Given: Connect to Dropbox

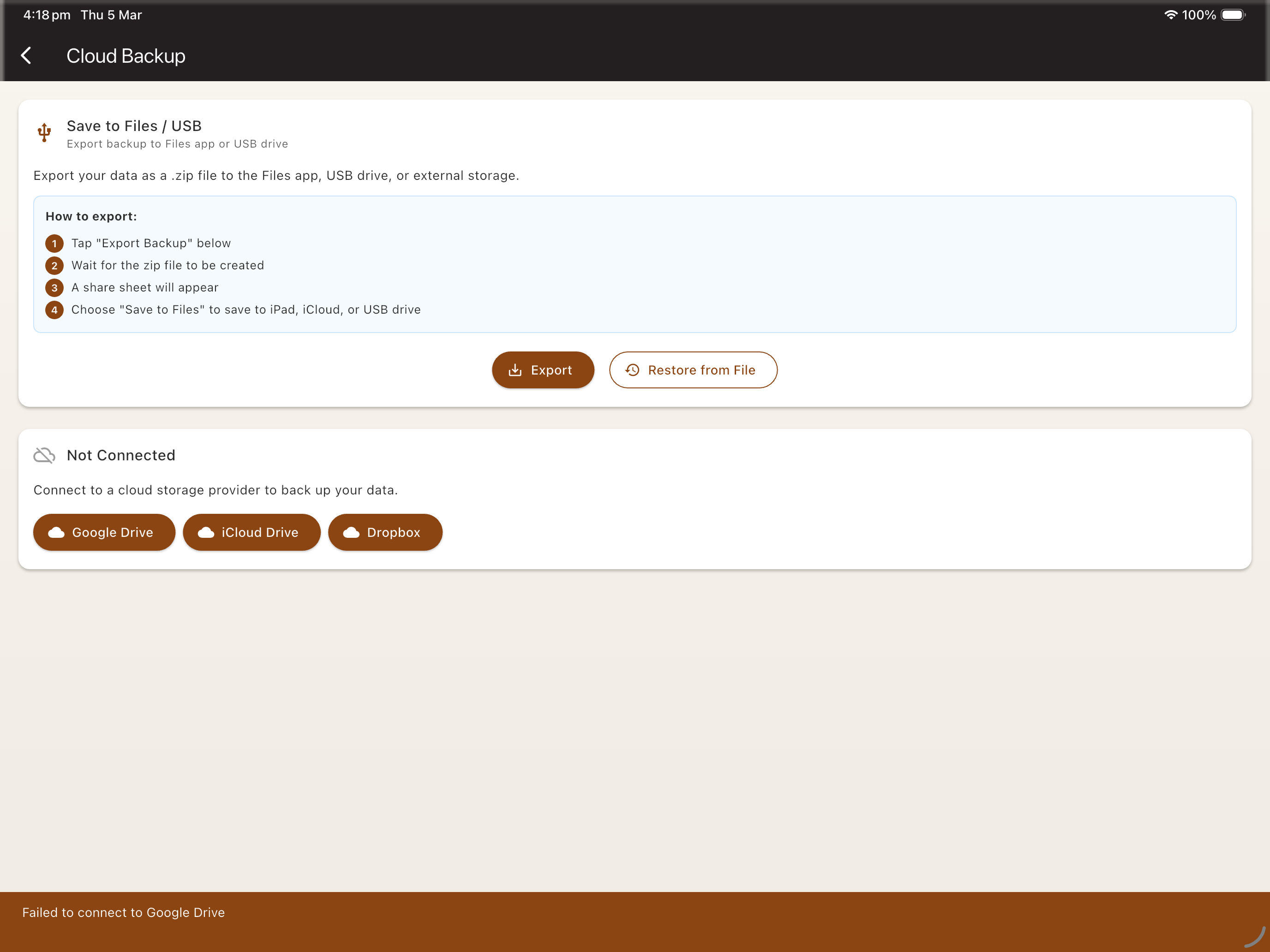Looking at the screenshot, I should (385, 533).
